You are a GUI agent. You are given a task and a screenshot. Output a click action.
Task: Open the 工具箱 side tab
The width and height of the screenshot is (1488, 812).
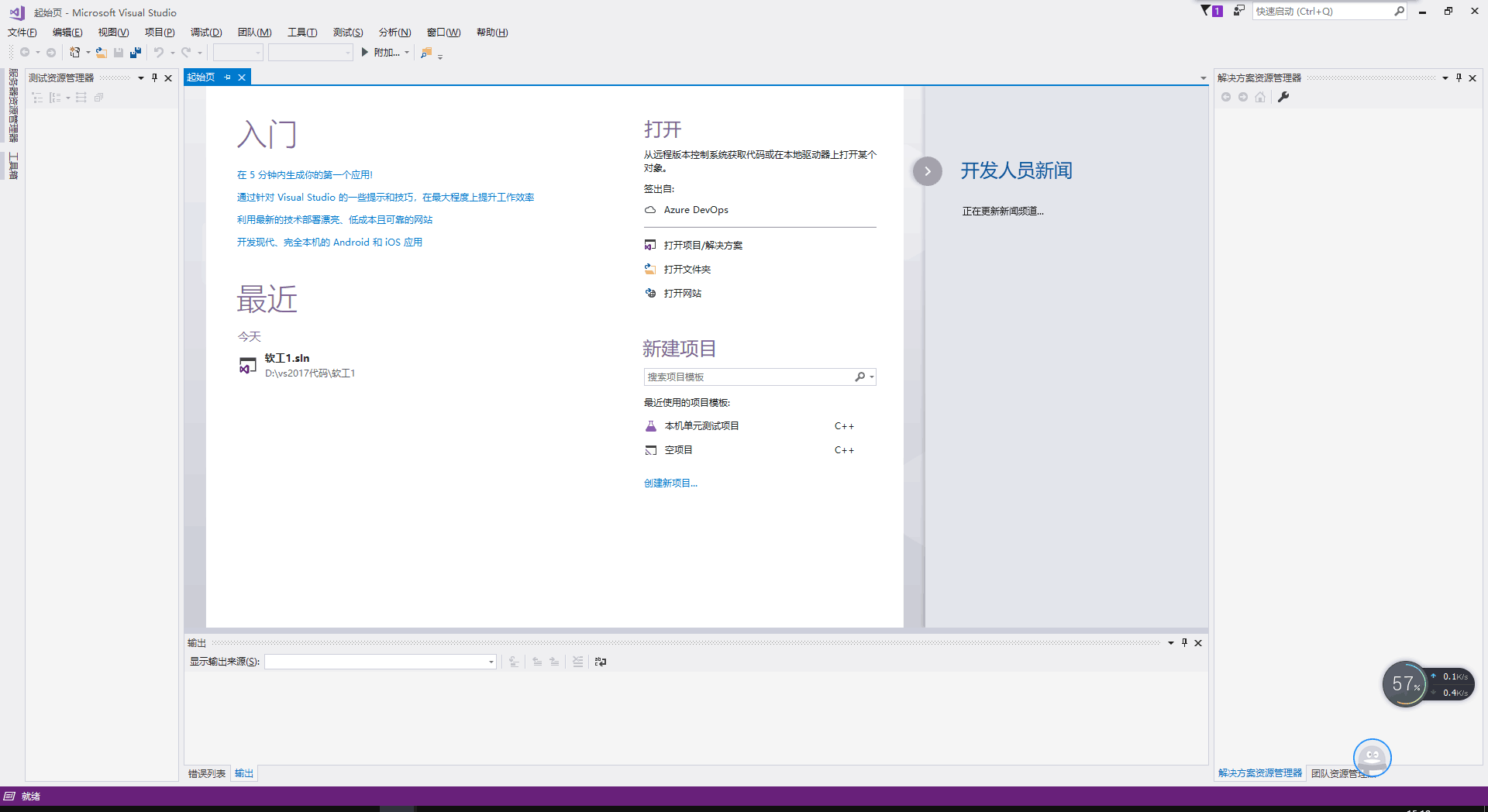13,166
